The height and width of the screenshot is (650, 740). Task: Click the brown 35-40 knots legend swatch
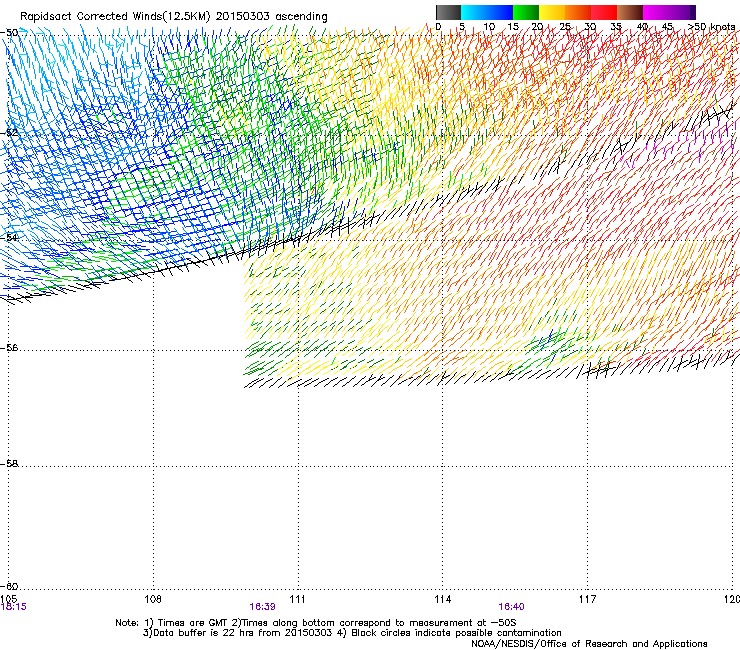click(x=630, y=12)
